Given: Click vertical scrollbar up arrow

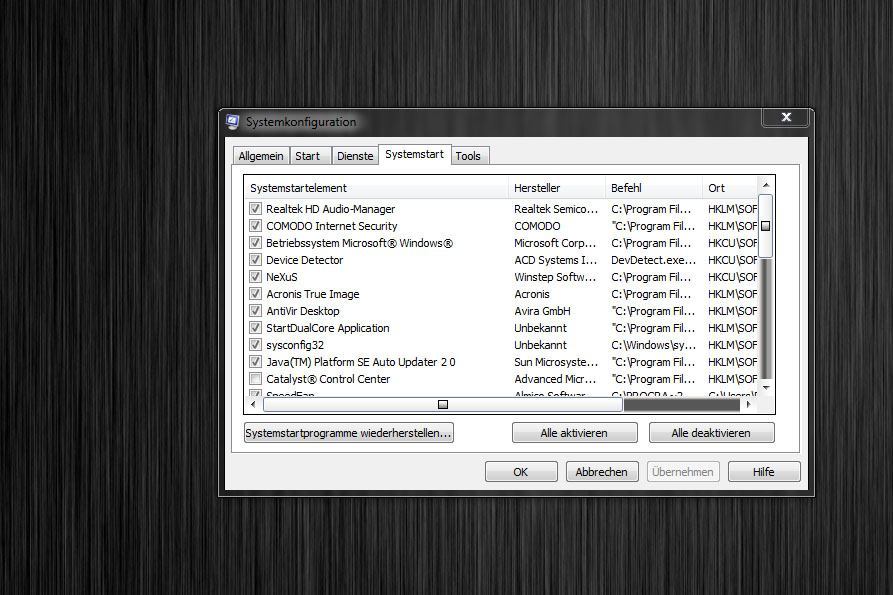Looking at the screenshot, I should pos(766,185).
